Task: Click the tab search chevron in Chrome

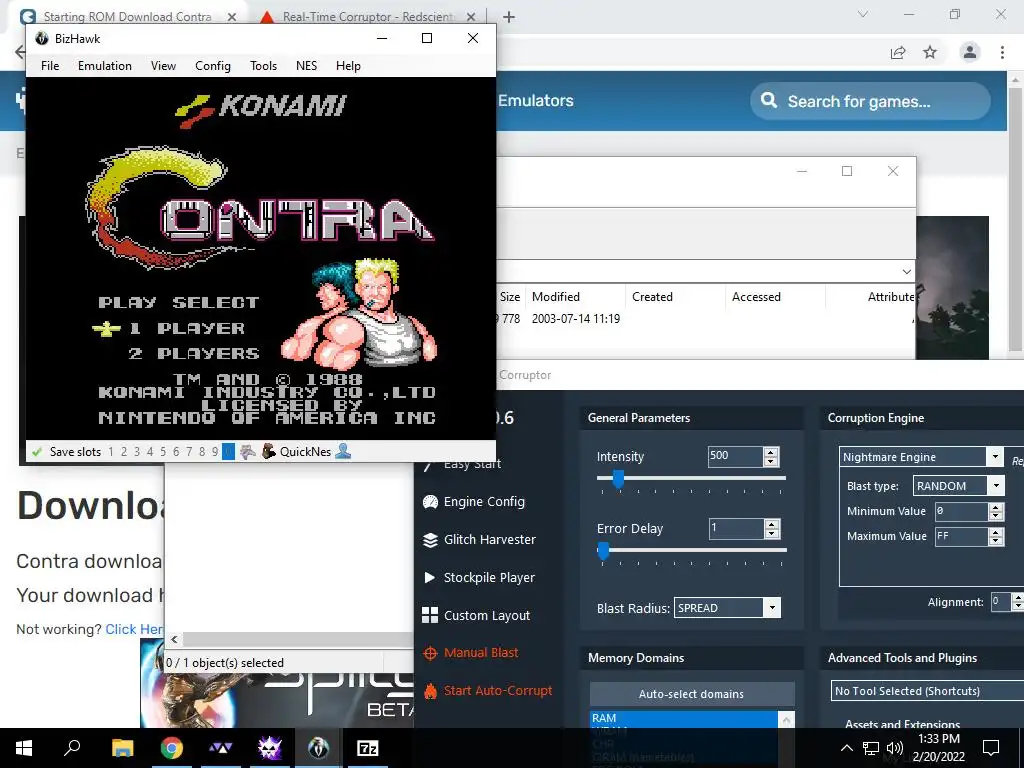Action: coord(863,14)
